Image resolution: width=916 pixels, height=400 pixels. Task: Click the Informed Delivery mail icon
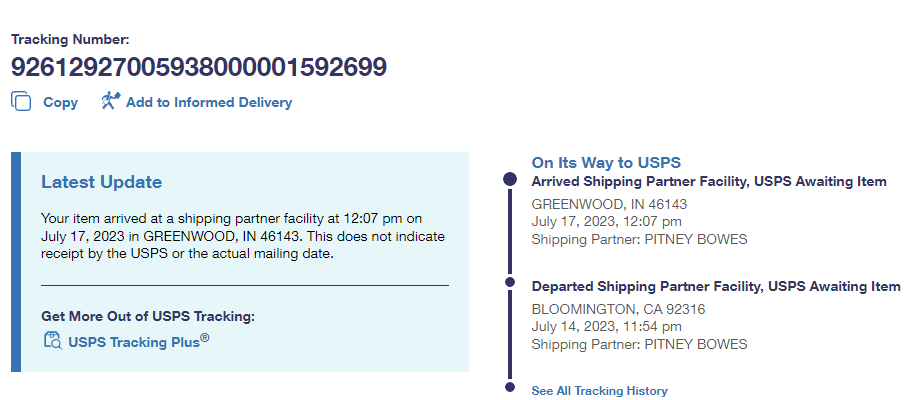tap(110, 101)
